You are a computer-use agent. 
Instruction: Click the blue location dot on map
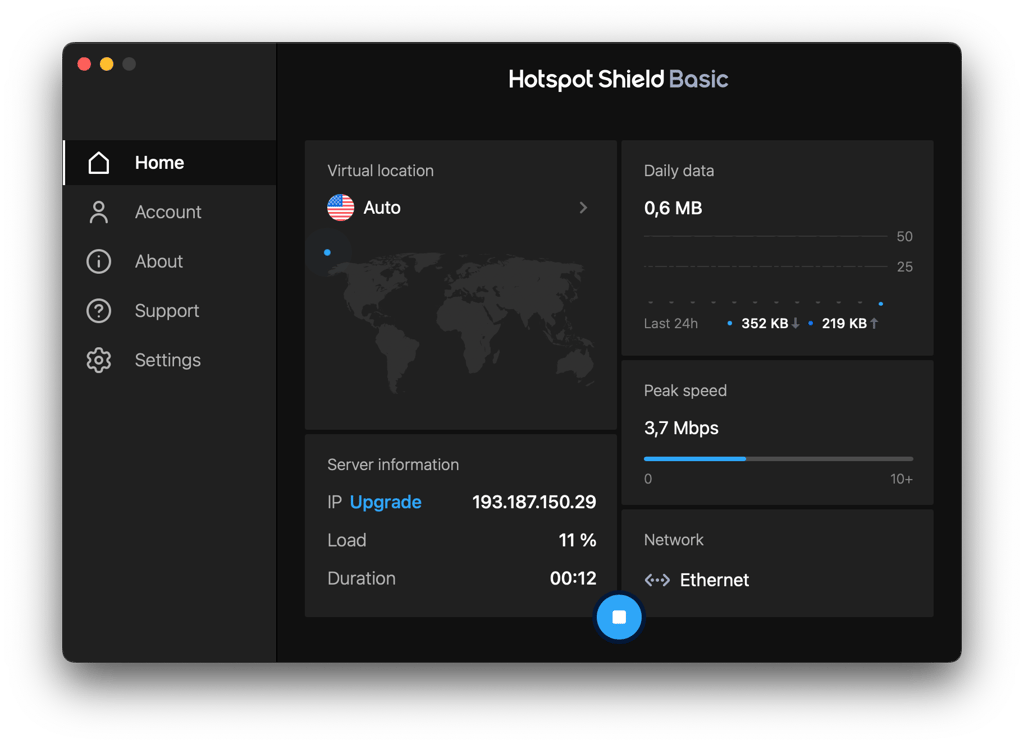click(327, 252)
